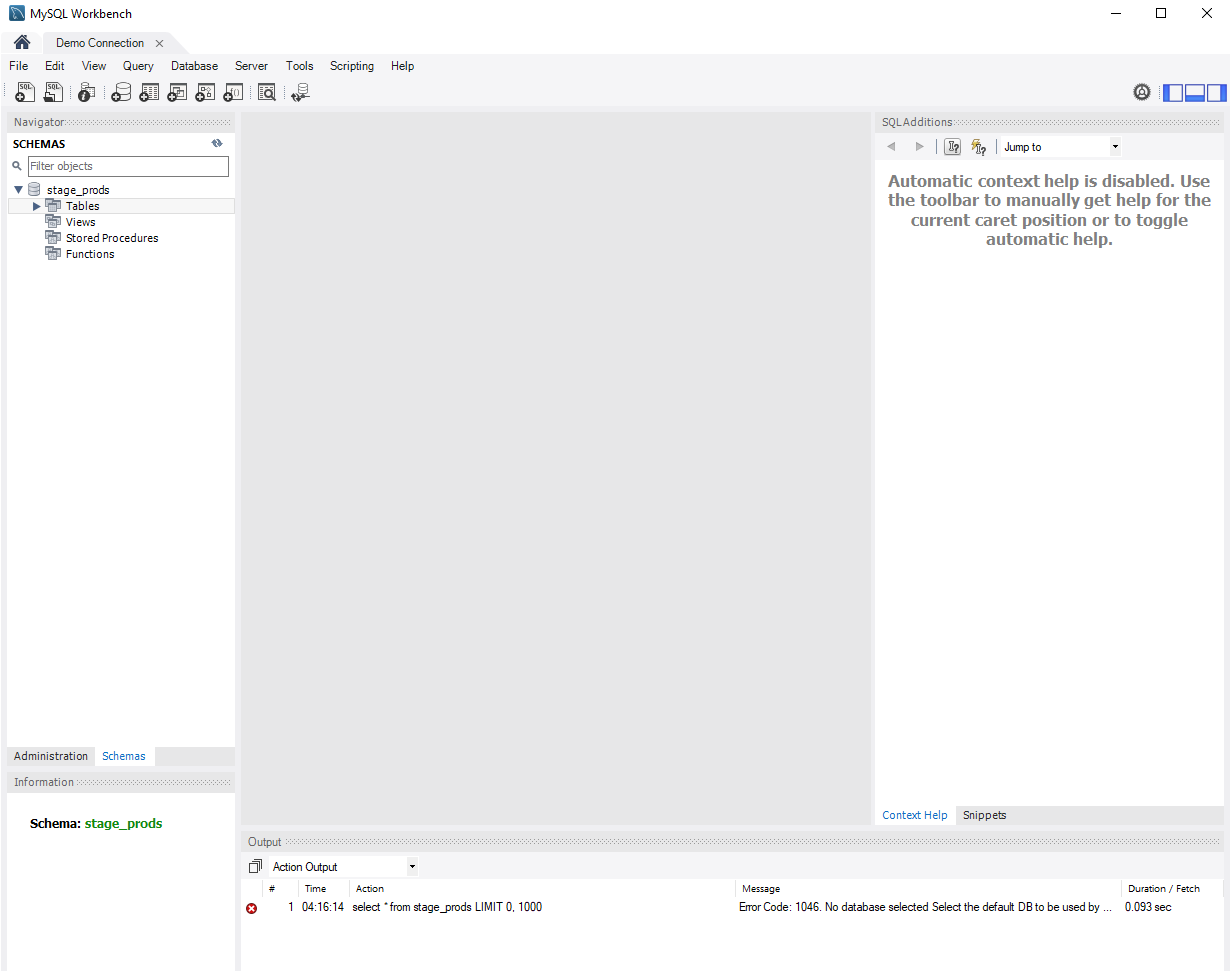Viewport: 1230px width, 971px height.
Task: Open the Database menu
Action: [x=194, y=66]
